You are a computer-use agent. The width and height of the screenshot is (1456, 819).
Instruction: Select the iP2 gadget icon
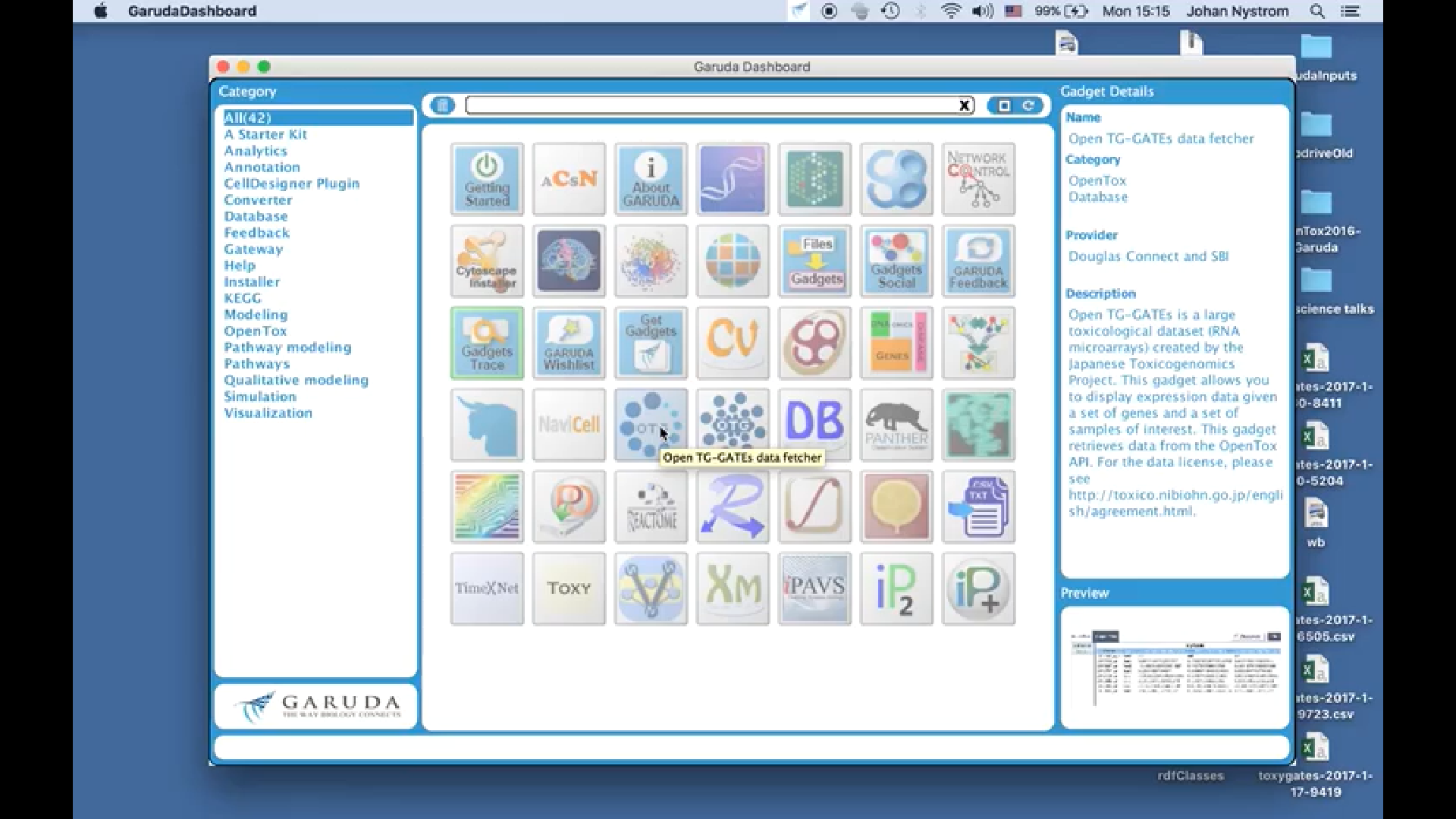coord(896,588)
